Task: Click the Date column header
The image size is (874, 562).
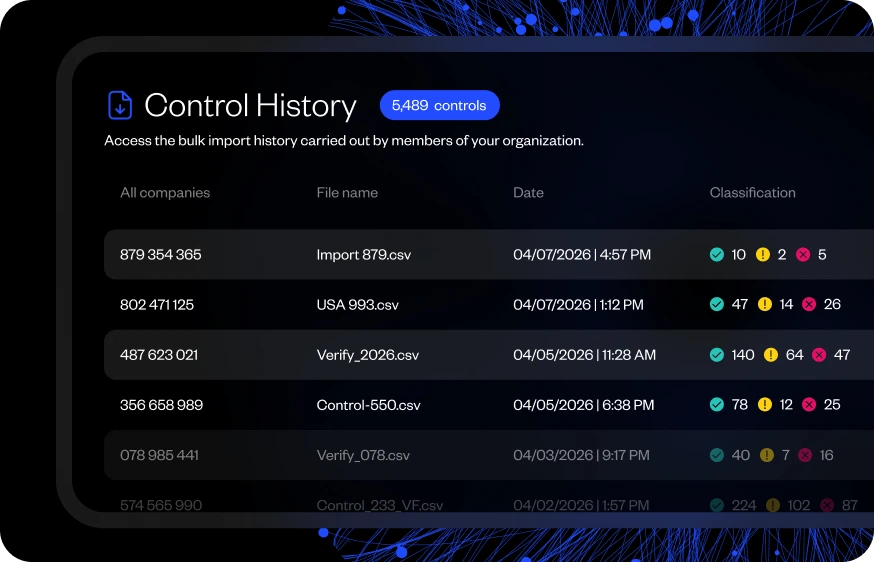Action: coord(528,193)
